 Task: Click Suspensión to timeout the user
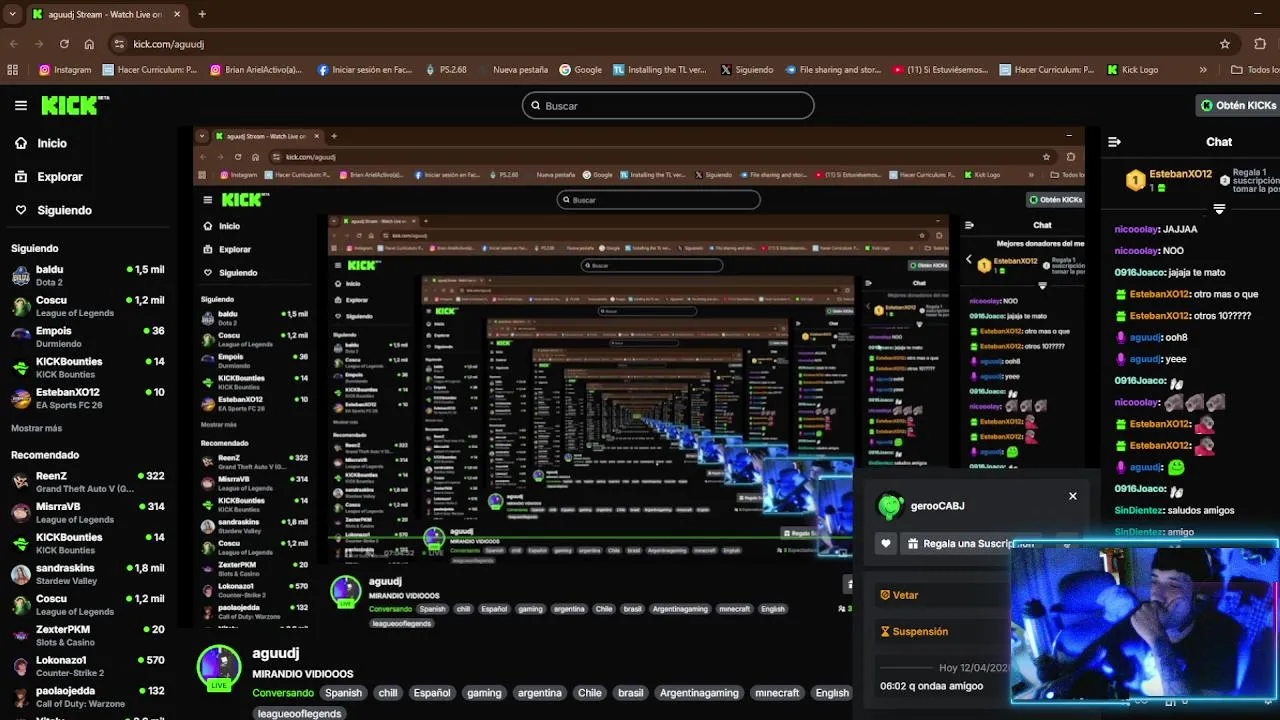pos(914,631)
